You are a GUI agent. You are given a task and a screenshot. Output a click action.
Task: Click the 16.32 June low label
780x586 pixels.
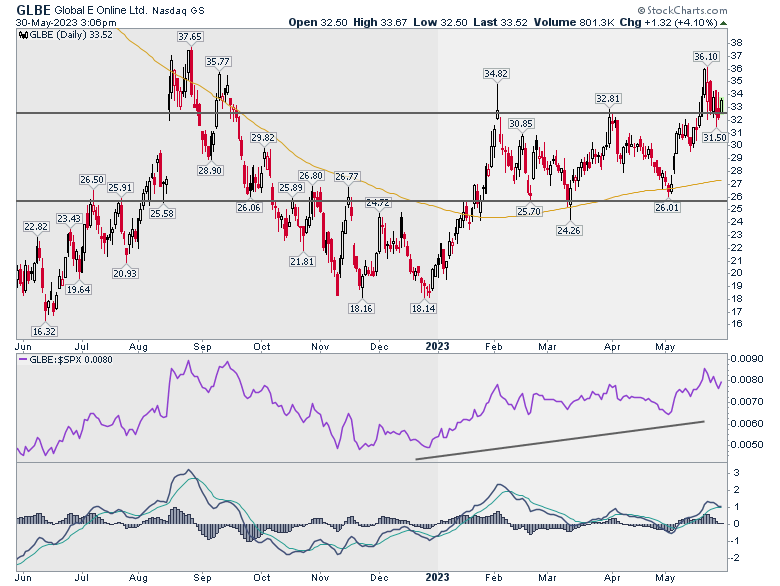[44, 331]
